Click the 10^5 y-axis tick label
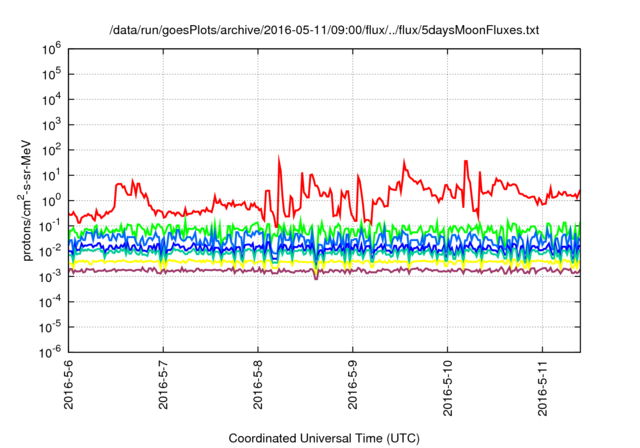This screenshot has width=640, height=448. click(x=51, y=75)
